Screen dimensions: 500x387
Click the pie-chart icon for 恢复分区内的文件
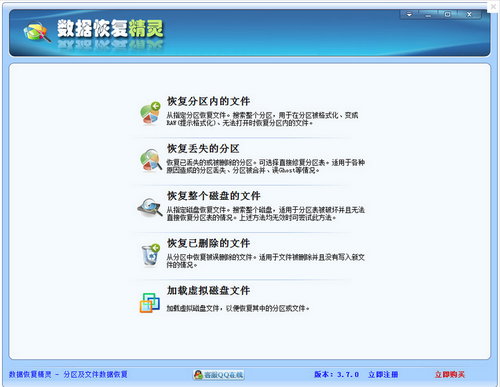pos(150,113)
